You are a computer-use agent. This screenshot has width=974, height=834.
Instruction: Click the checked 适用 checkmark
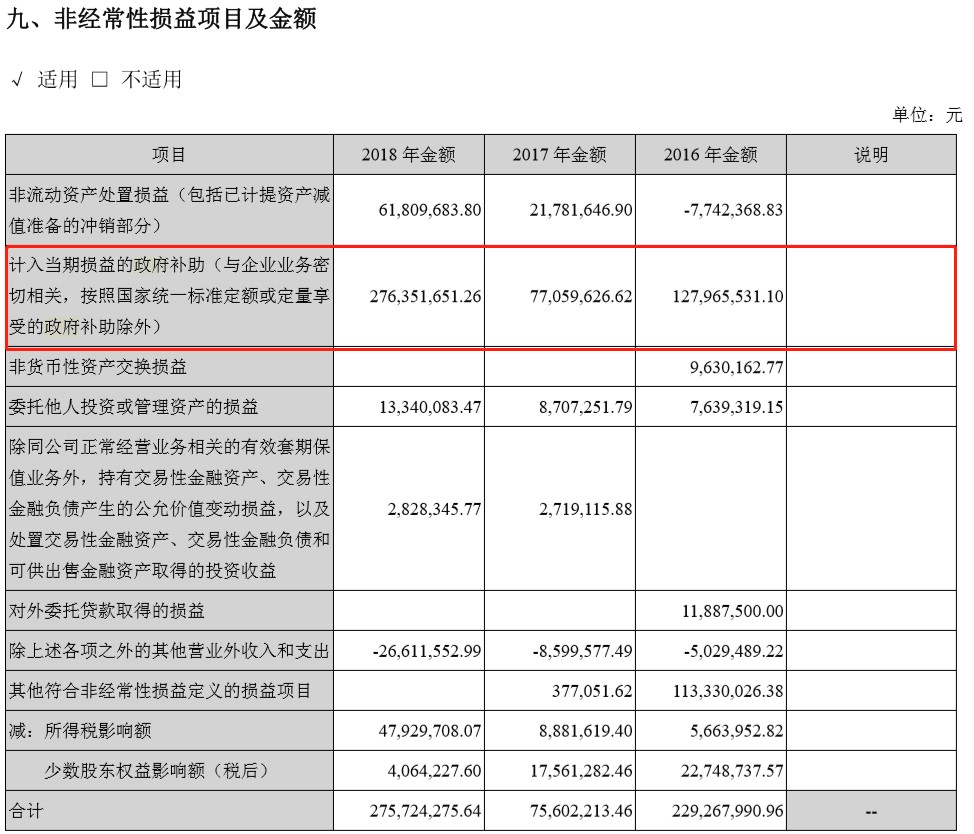tap(17, 81)
